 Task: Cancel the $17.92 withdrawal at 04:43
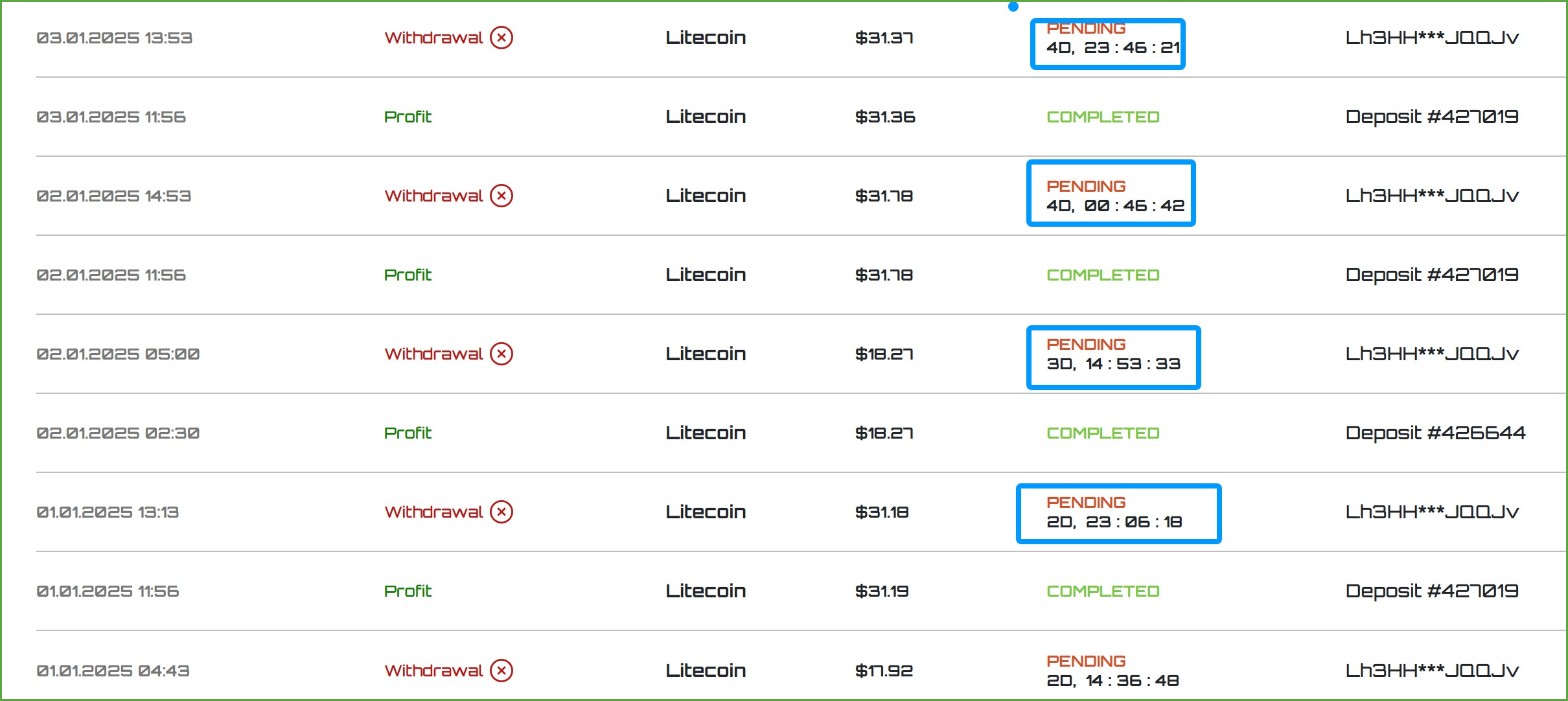click(501, 671)
